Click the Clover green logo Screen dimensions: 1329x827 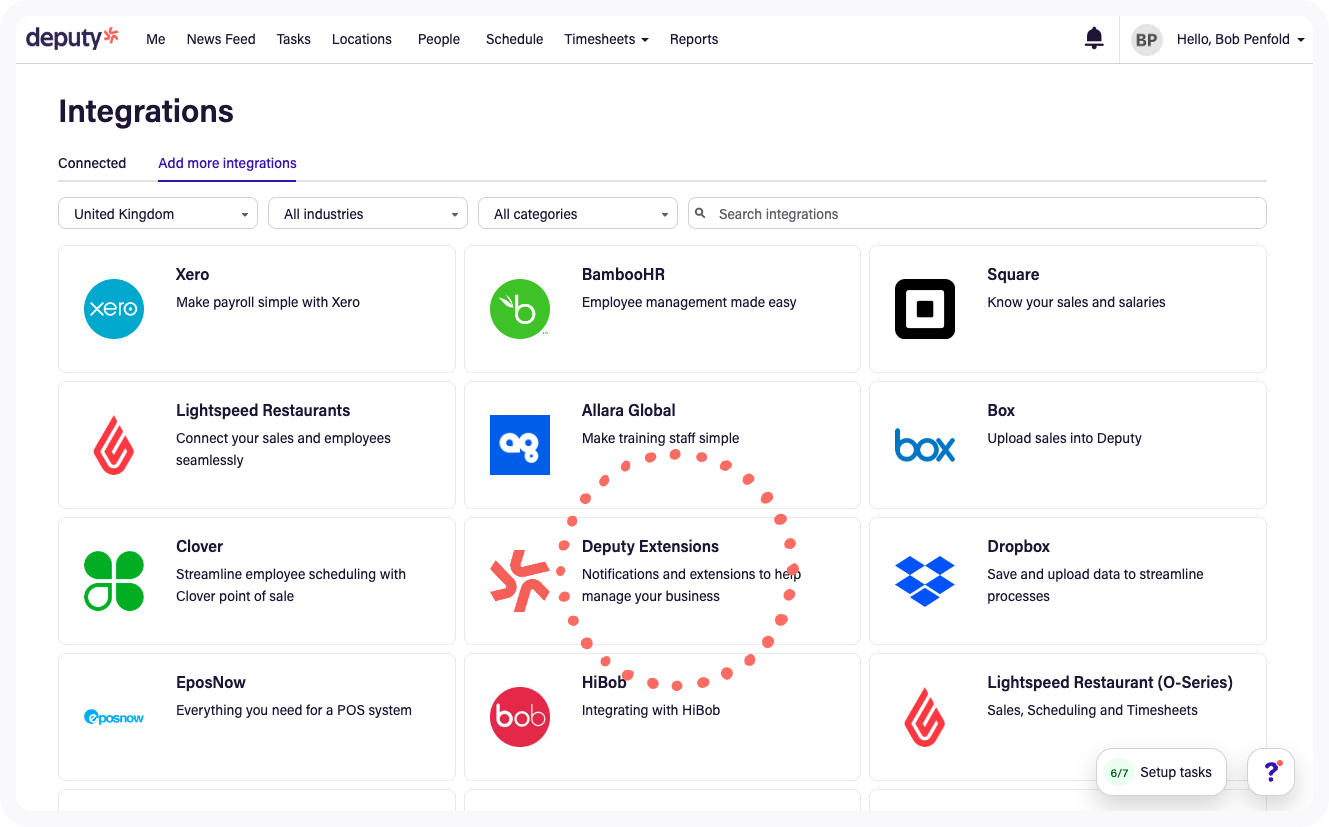point(114,581)
